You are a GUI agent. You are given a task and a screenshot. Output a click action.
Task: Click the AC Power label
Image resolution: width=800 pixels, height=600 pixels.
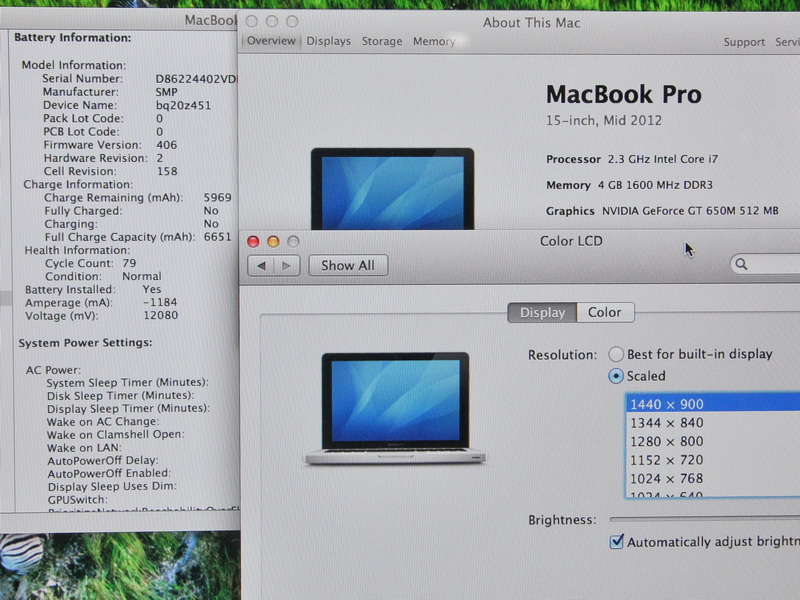tap(54, 370)
